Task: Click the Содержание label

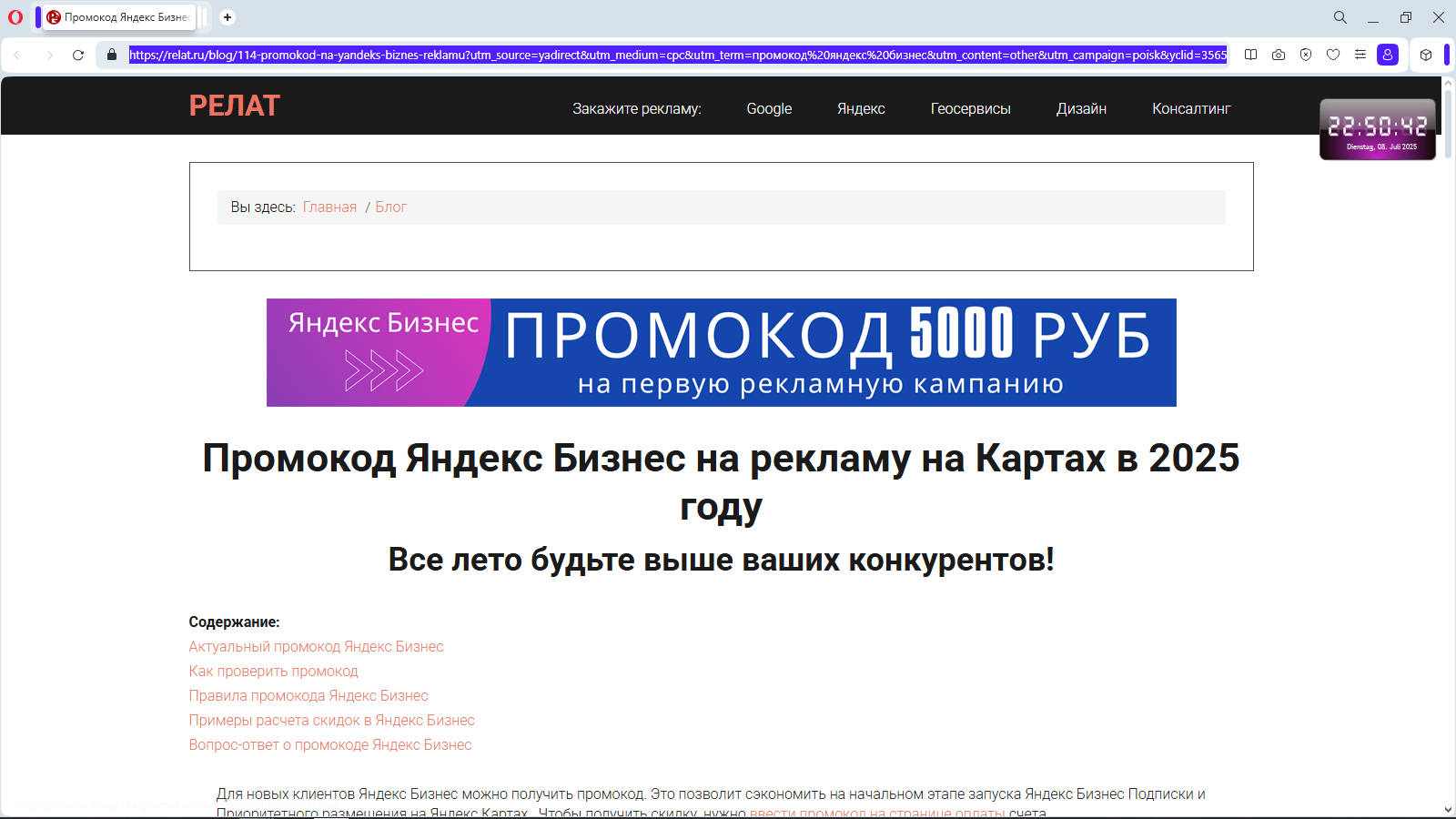Action: point(234,622)
